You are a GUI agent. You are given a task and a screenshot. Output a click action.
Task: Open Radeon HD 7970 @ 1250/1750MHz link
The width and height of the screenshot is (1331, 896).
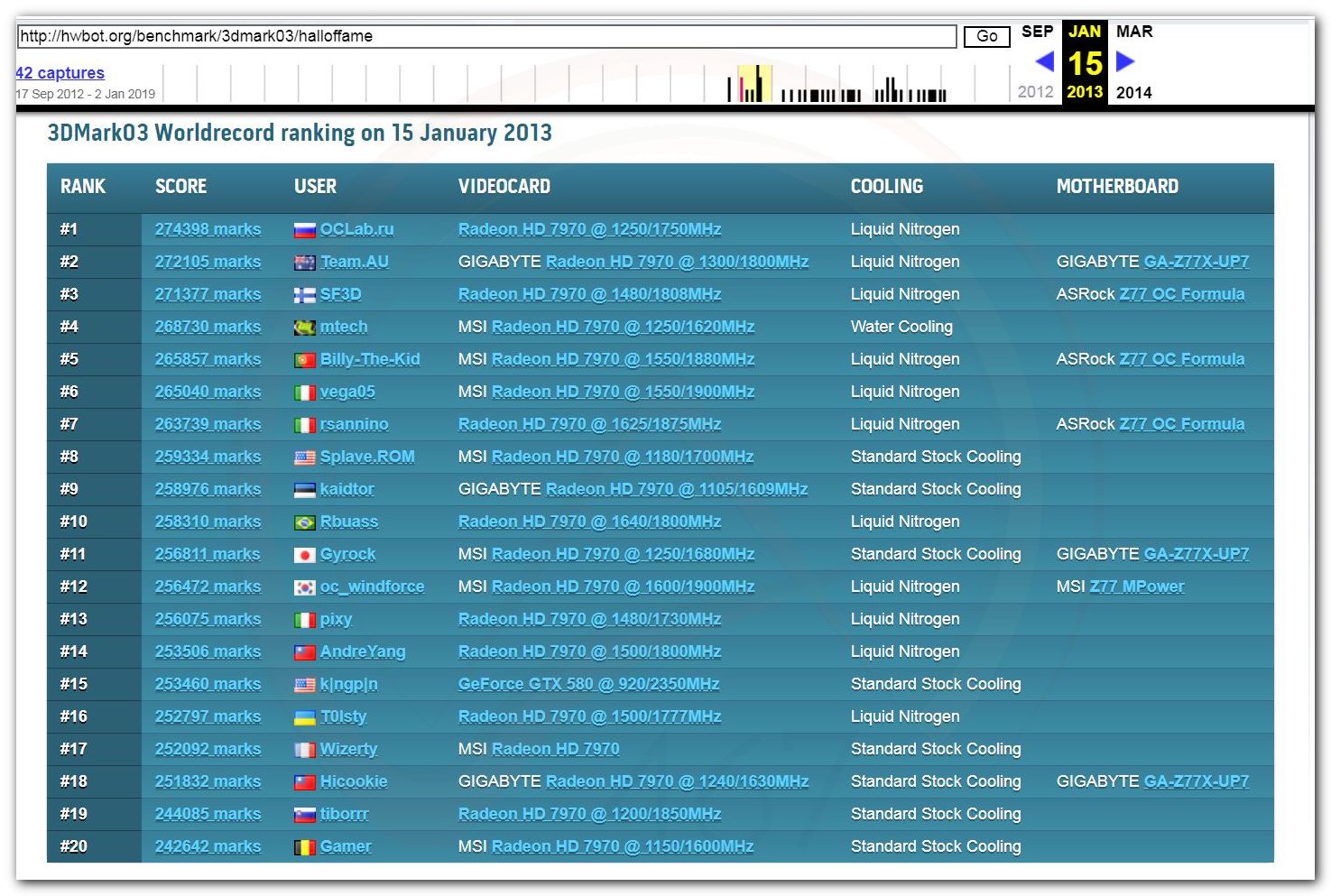(x=589, y=229)
